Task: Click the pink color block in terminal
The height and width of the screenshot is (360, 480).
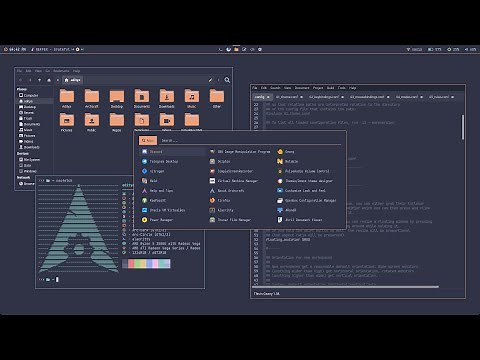Action: (155, 264)
